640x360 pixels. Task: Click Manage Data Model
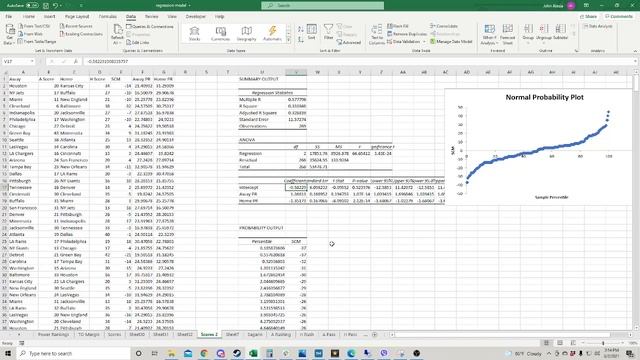point(451,42)
